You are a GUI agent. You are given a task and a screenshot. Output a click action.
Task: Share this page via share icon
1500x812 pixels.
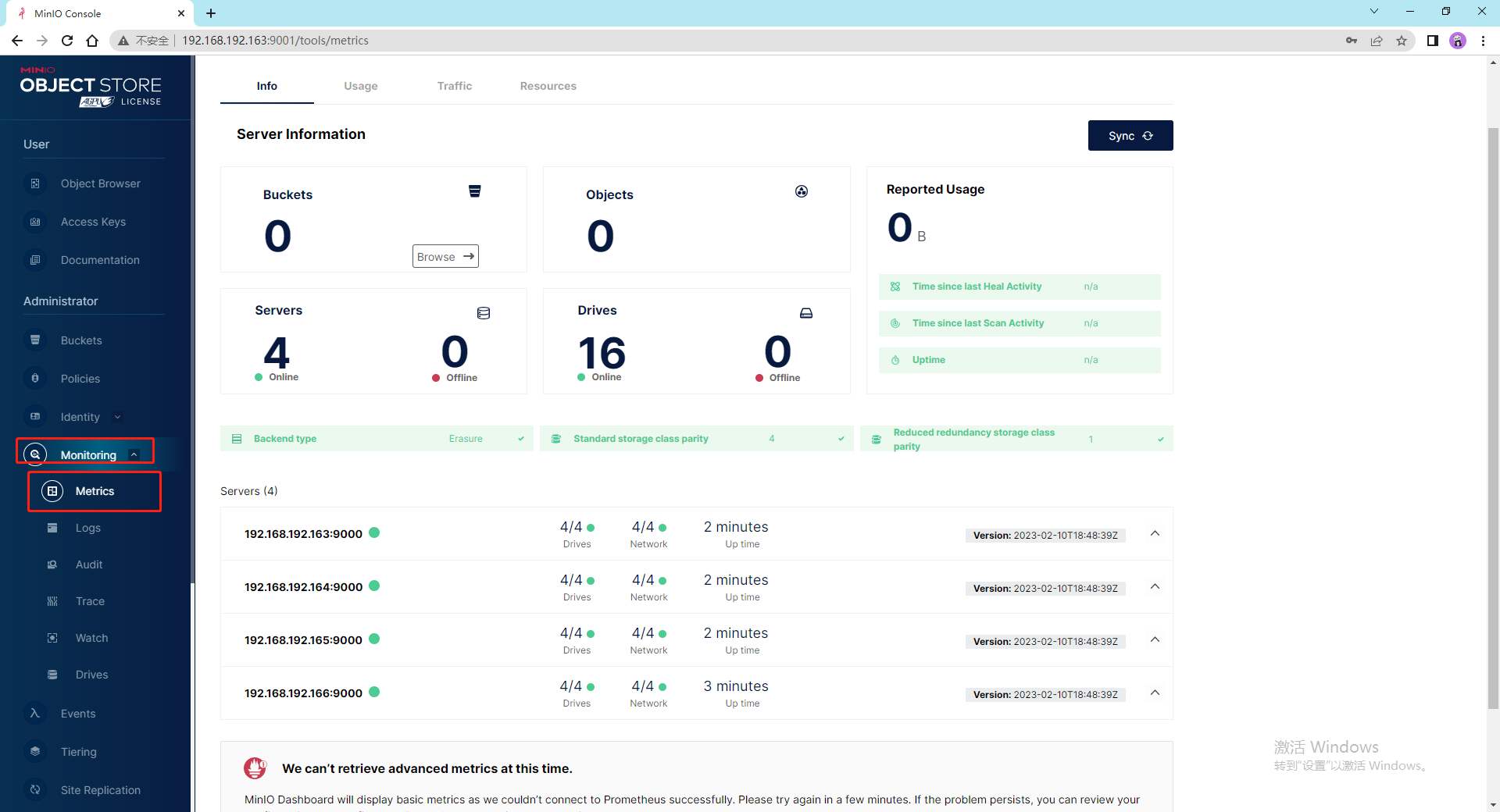point(1377,41)
